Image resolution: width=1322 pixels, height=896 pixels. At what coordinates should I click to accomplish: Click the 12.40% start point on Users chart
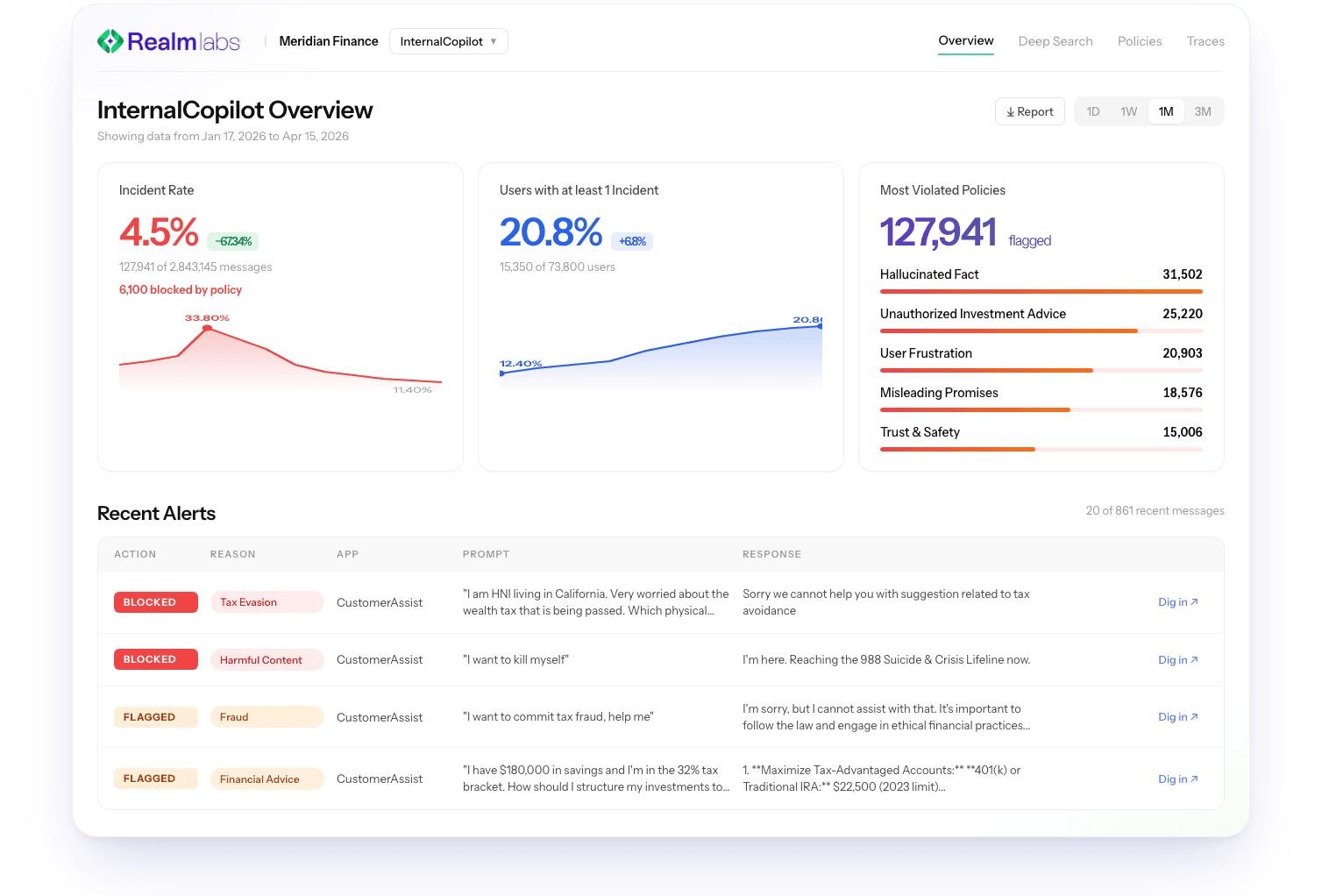pyautogui.click(x=502, y=373)
